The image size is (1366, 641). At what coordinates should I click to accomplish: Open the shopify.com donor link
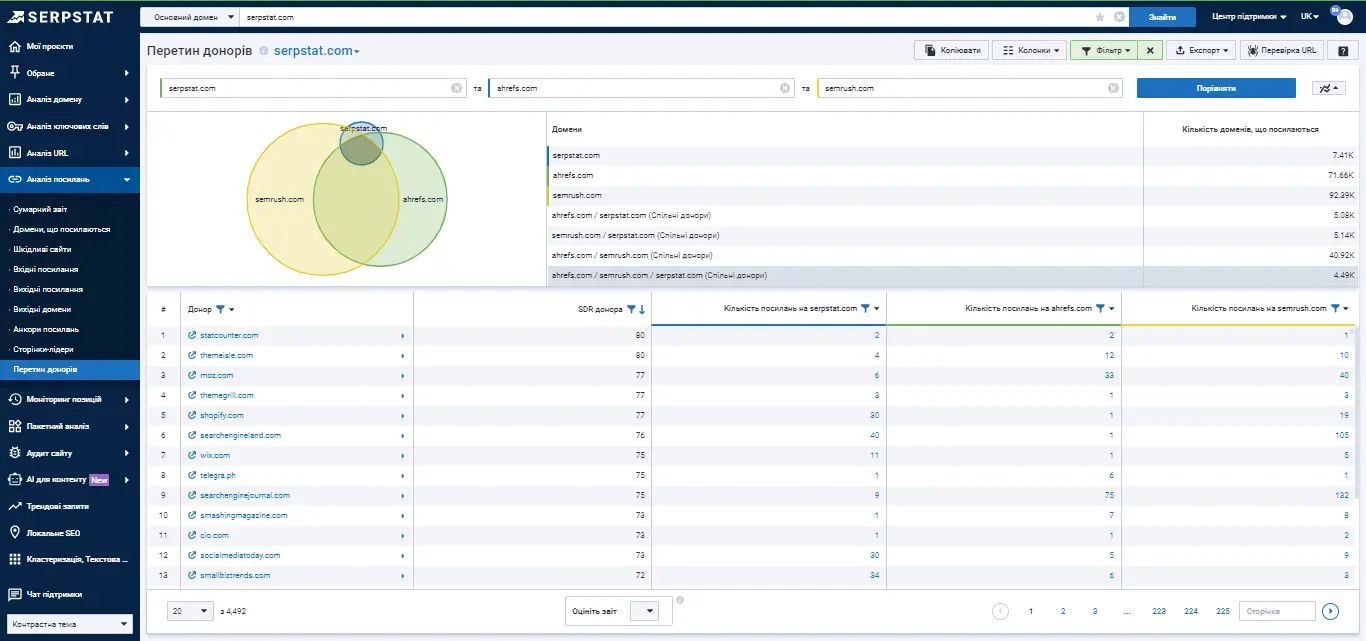tap(222, 415)
